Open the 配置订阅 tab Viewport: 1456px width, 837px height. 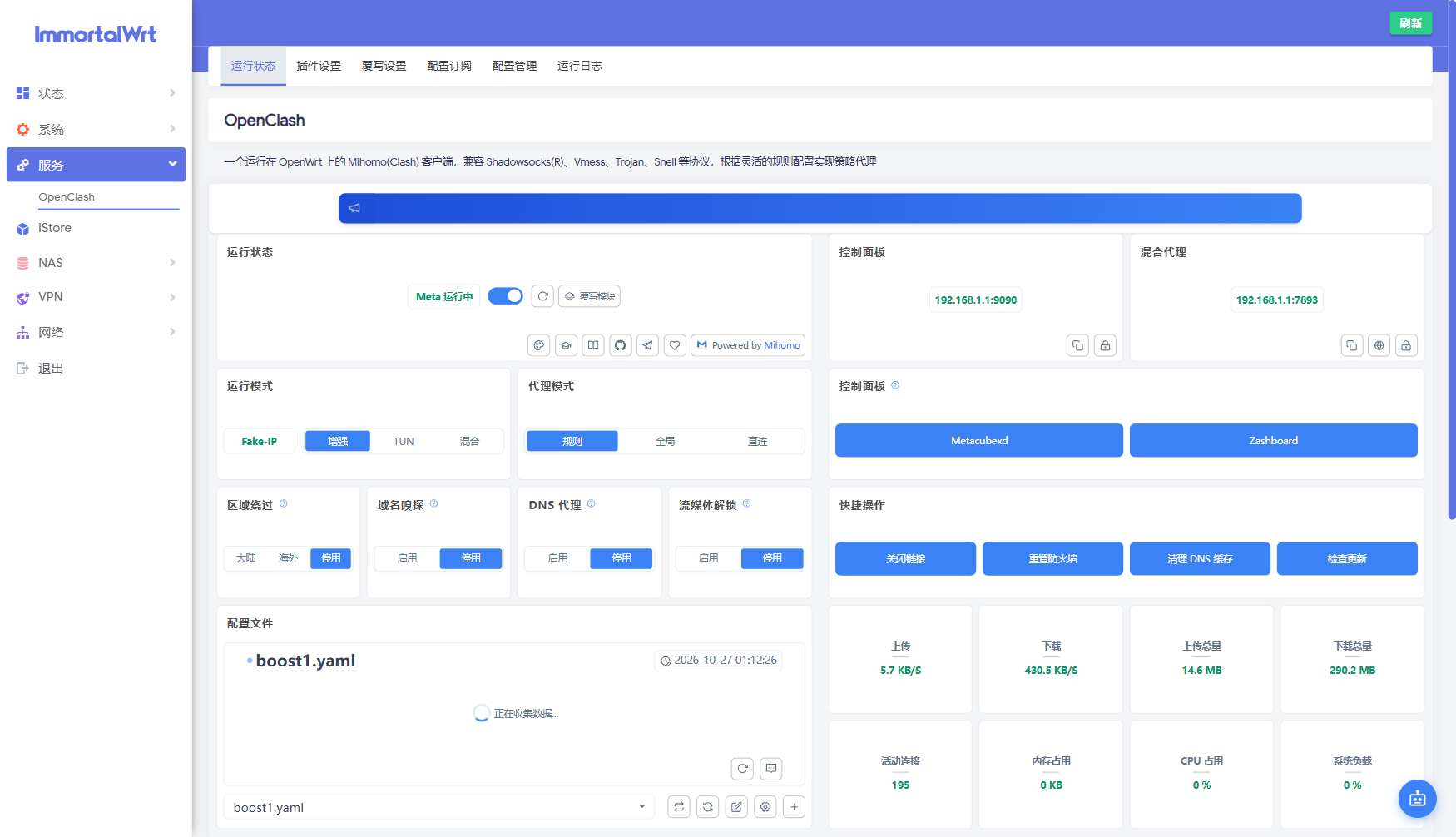[449, 66]
